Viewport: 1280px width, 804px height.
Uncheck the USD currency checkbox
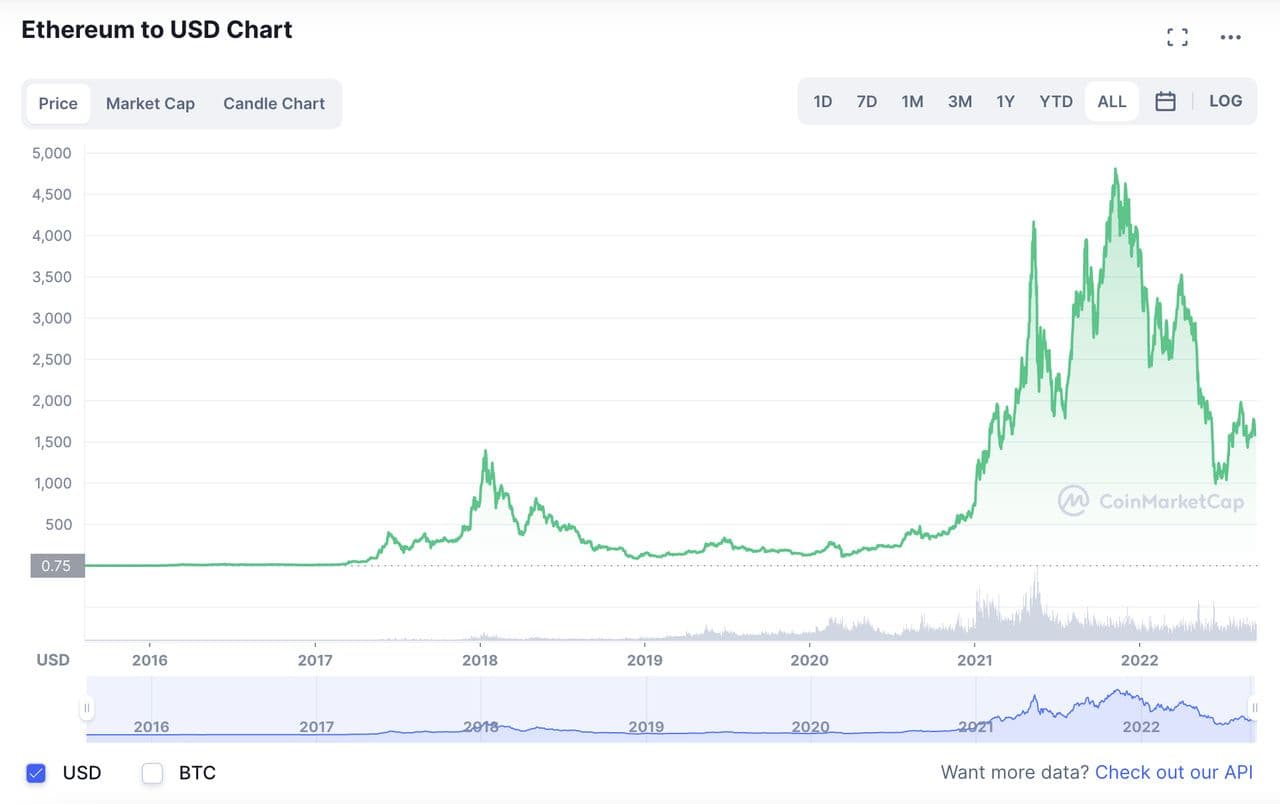tap(37, 773)
